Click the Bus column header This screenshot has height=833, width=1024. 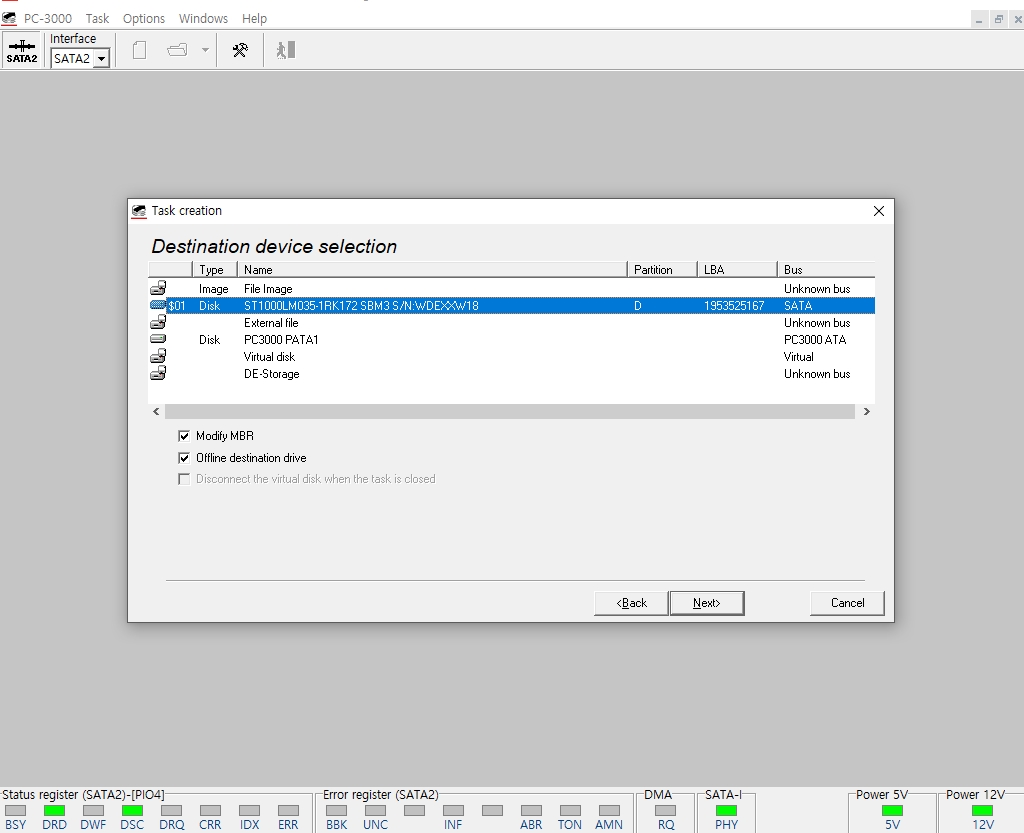click(825, 270)
